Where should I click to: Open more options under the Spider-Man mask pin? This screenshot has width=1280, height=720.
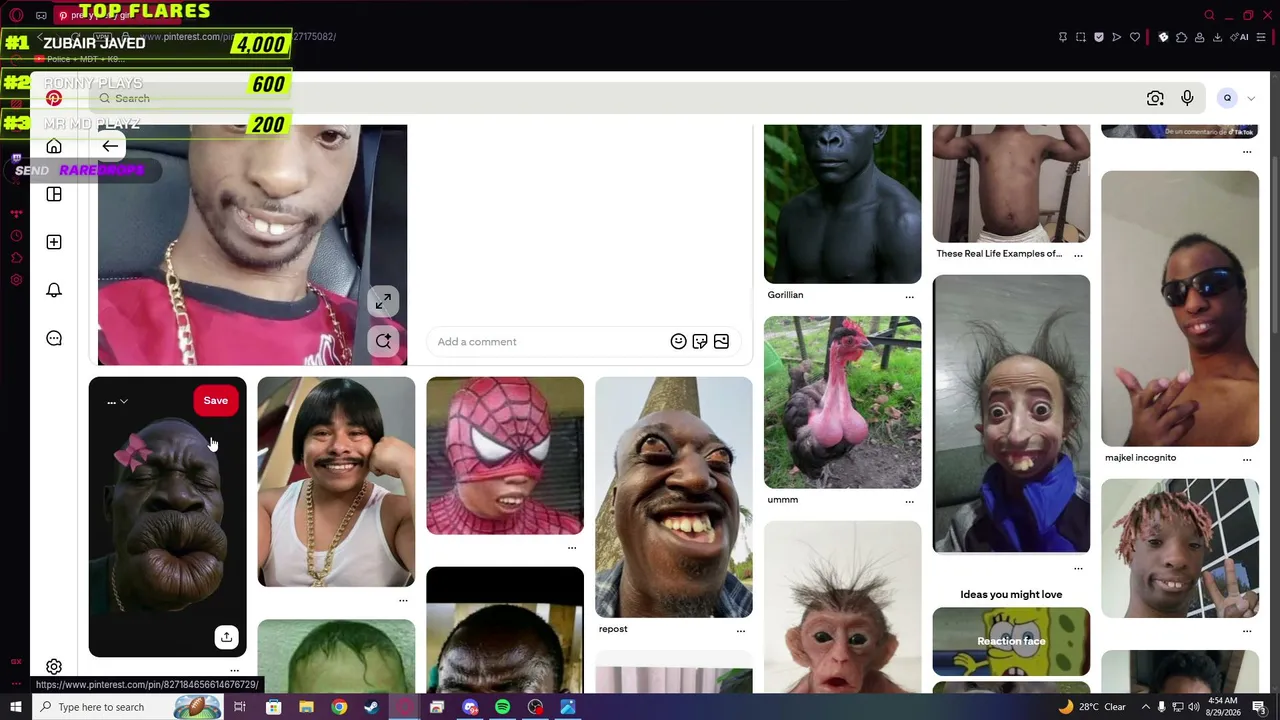point(571,547)
